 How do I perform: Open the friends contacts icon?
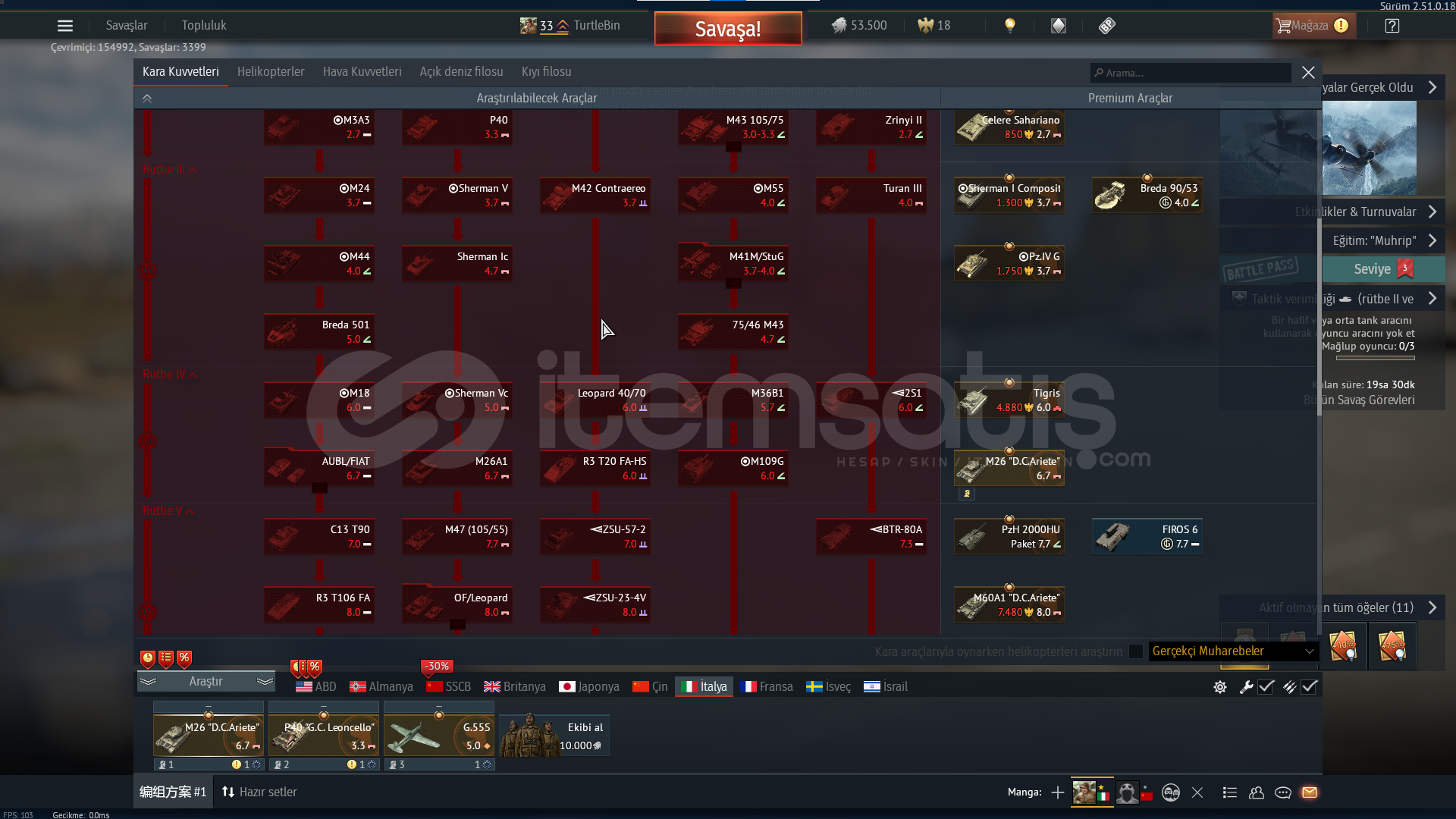[1257, 792]
